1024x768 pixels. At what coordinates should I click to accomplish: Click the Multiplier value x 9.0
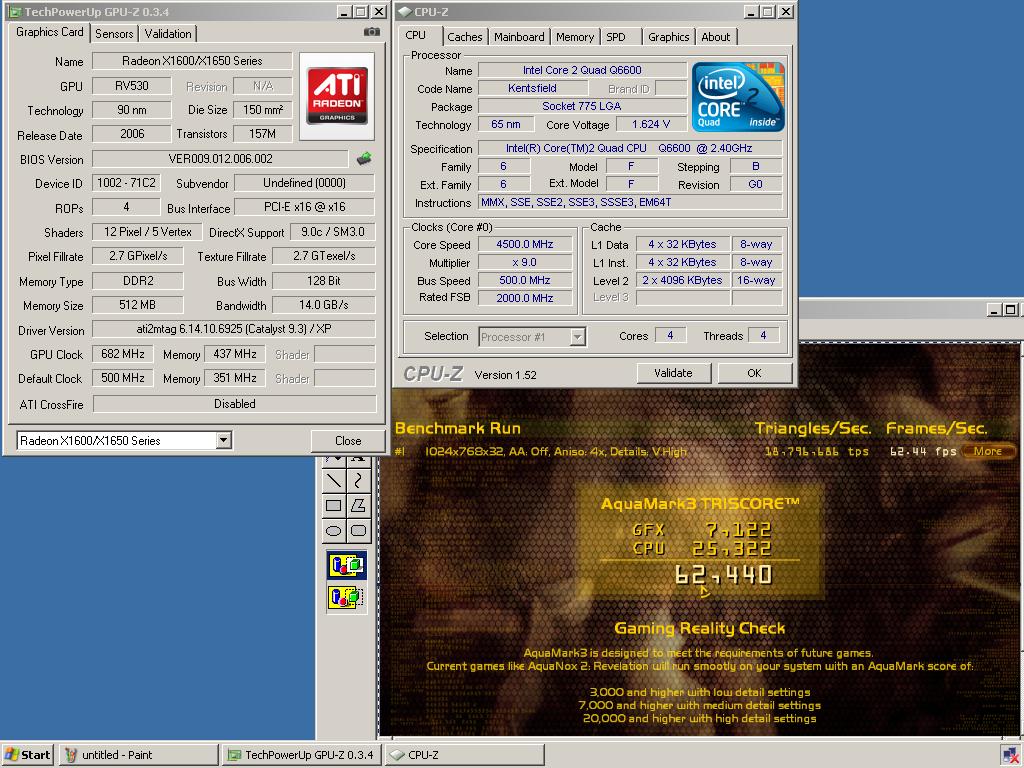(x=525, y=262)
